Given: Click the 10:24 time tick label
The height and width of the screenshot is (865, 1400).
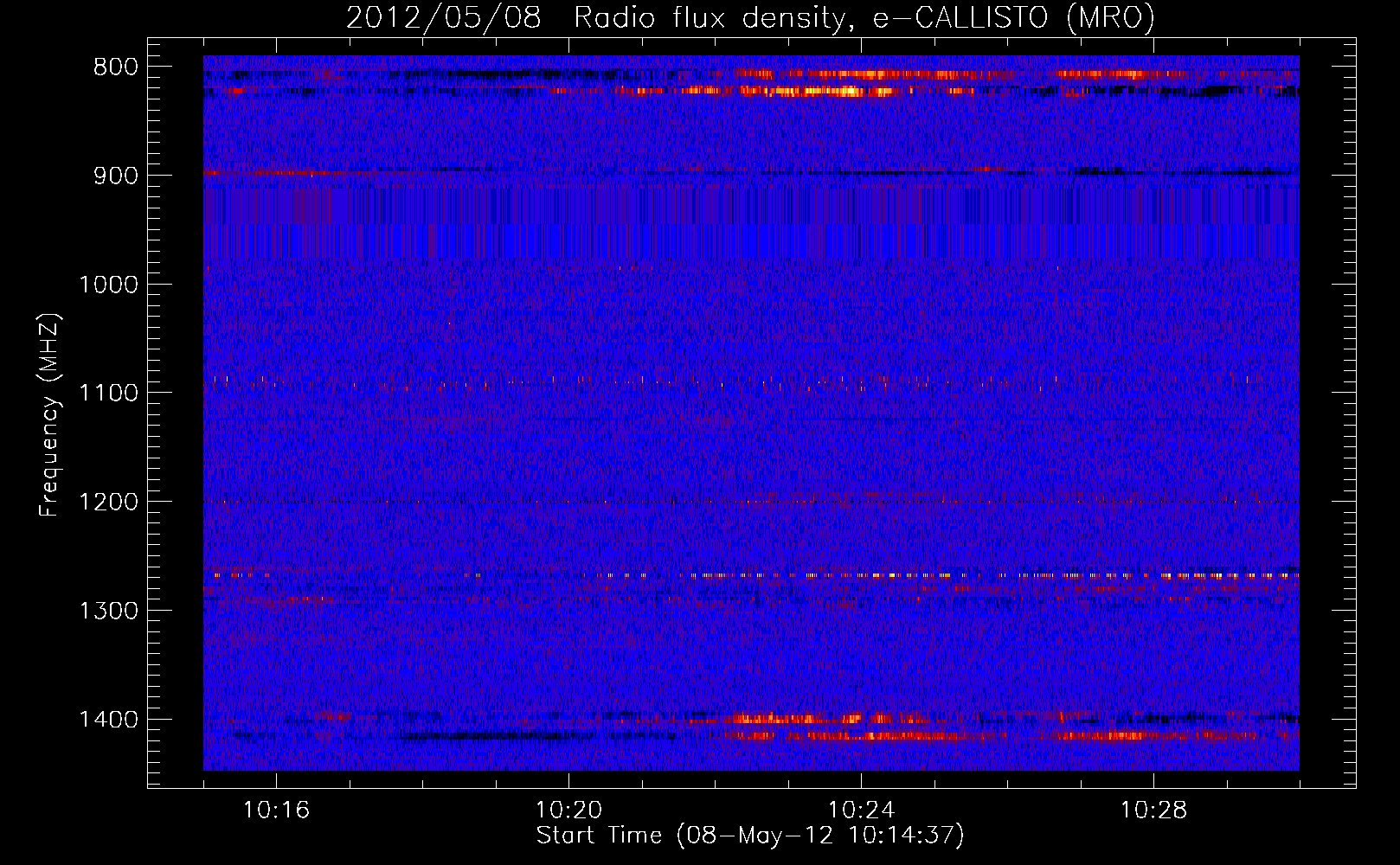Looking at the screenshot, I should pos(861,811).
